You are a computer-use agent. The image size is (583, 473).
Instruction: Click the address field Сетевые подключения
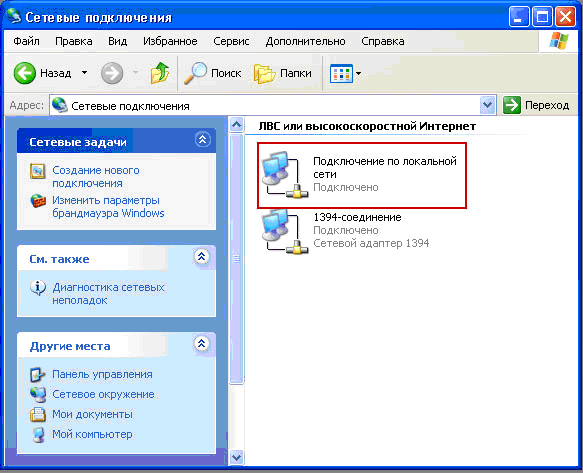click(264, 106)
